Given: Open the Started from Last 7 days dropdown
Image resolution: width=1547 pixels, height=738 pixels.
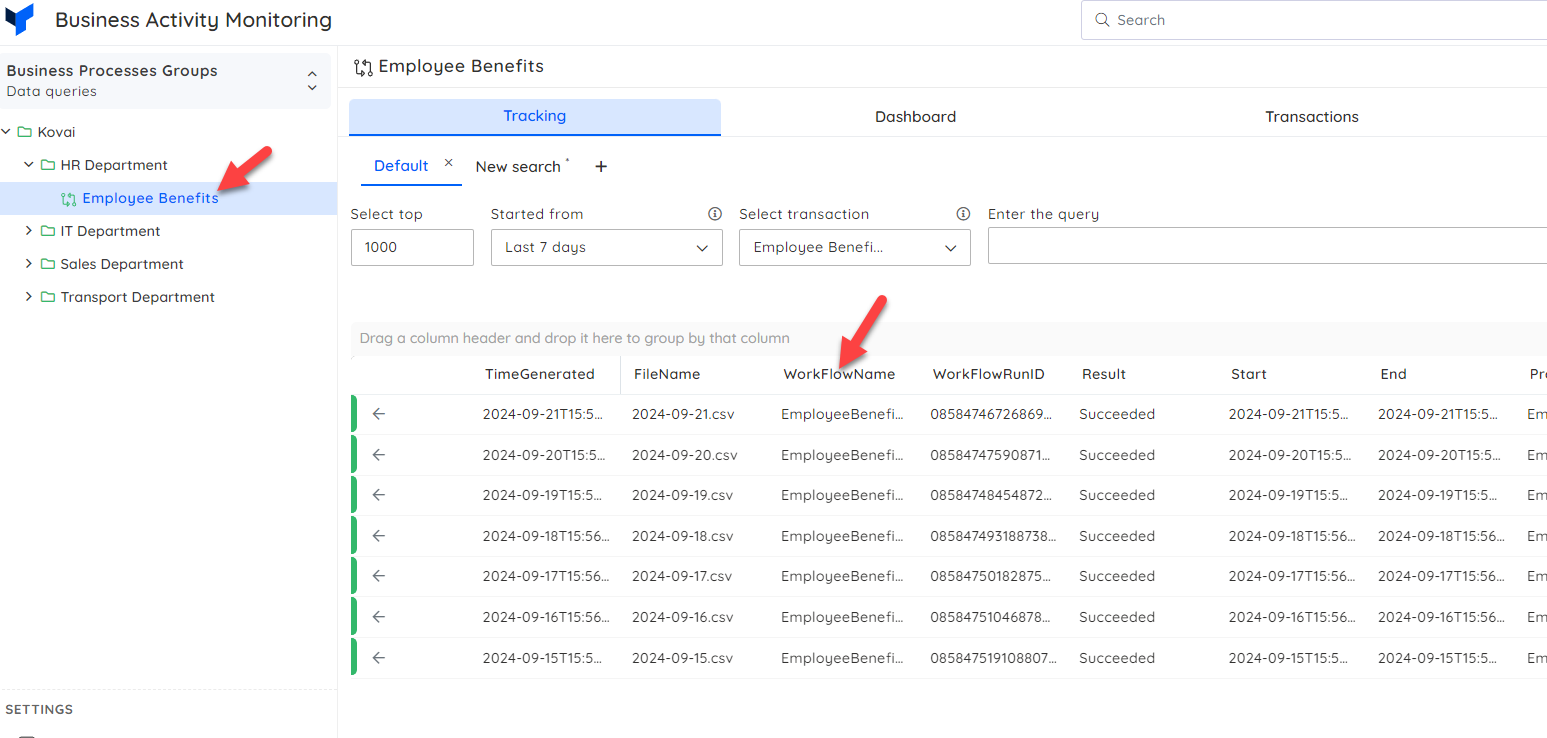Looking at the screenshot, I should 607,248.
